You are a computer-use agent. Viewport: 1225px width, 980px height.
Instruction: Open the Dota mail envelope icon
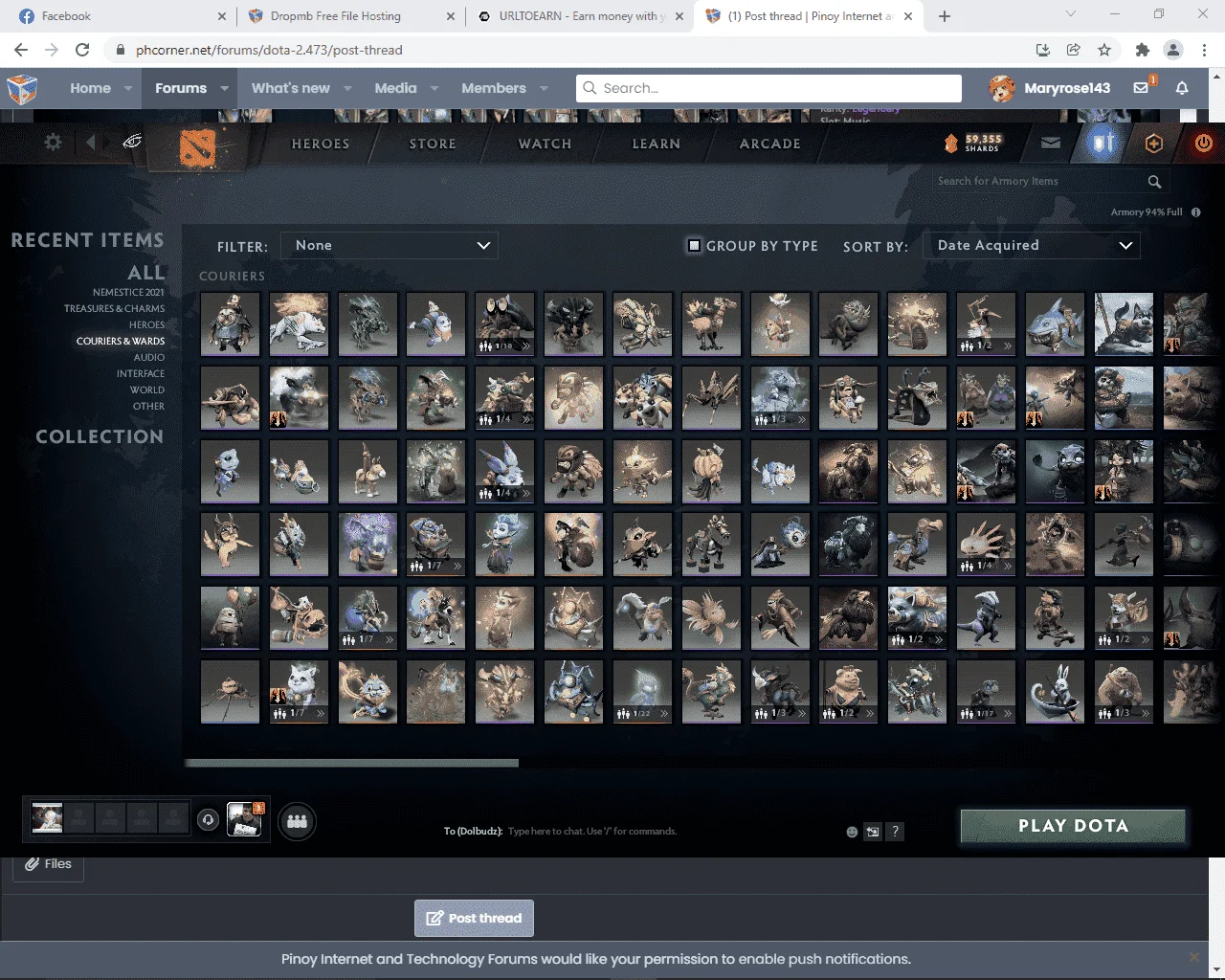click(x=1051, y=143)
